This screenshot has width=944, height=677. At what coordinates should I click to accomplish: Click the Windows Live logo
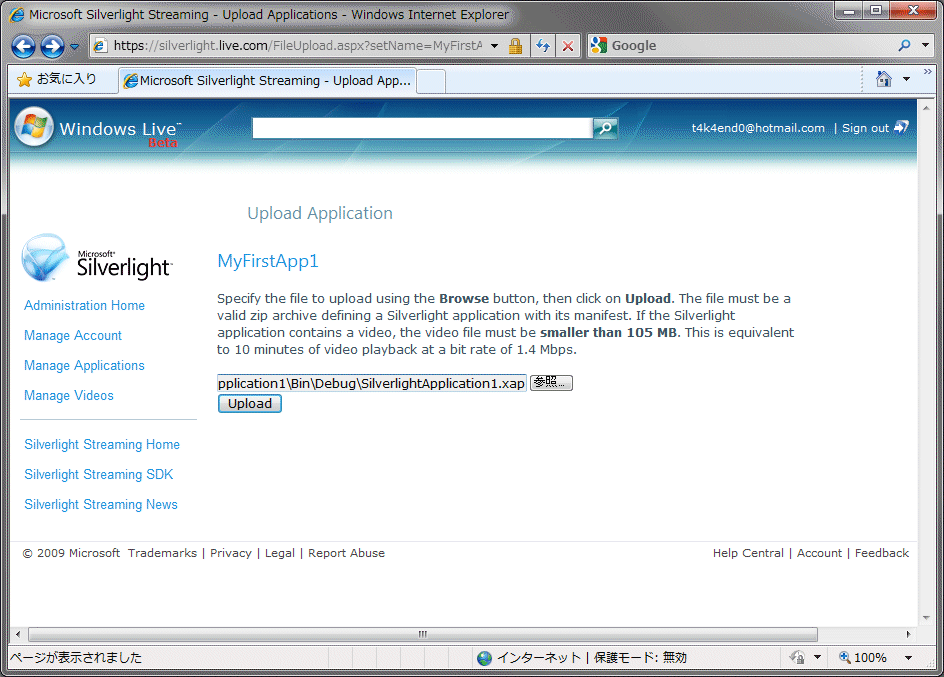pyautogui.click(x=97, y=129)
